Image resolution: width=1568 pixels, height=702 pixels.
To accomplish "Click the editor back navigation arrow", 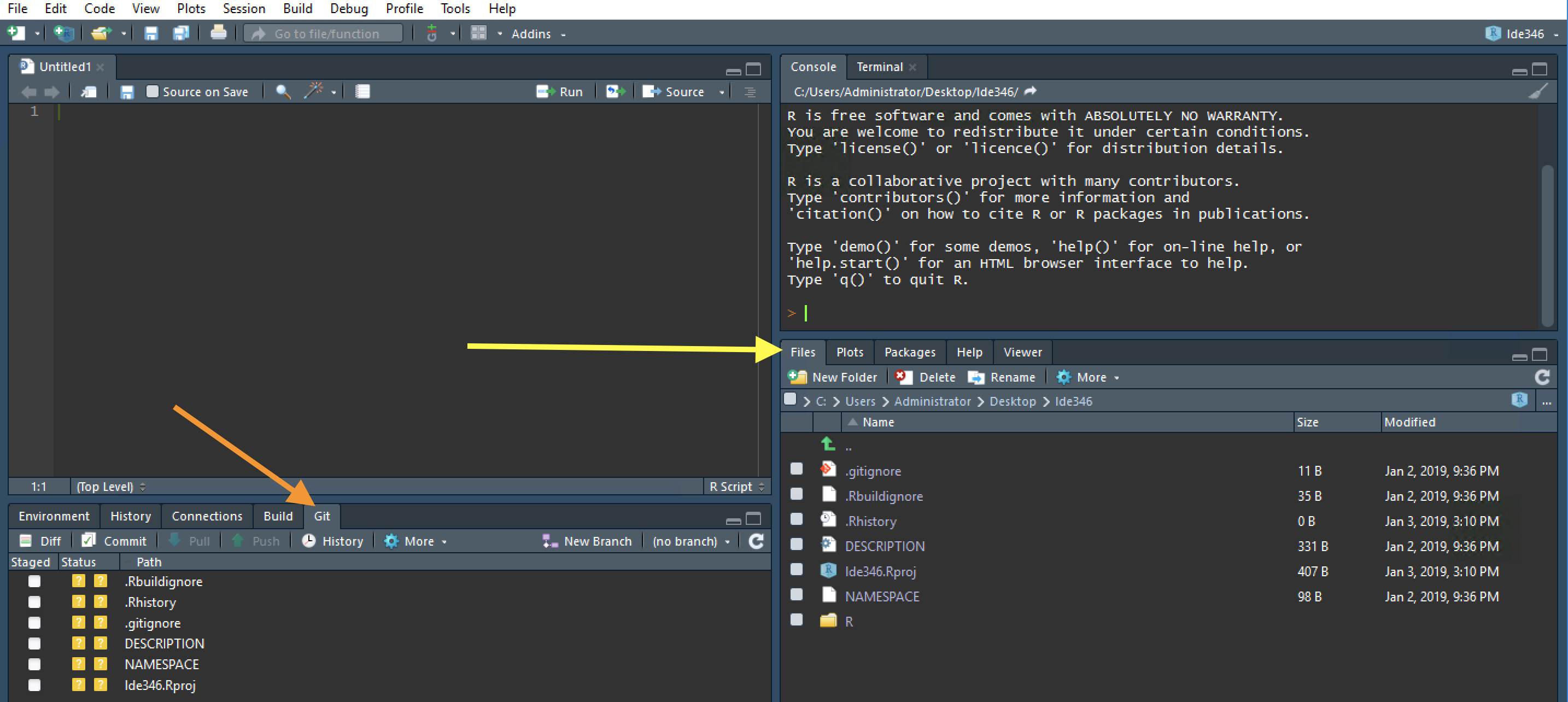I will tap(28, 92).
